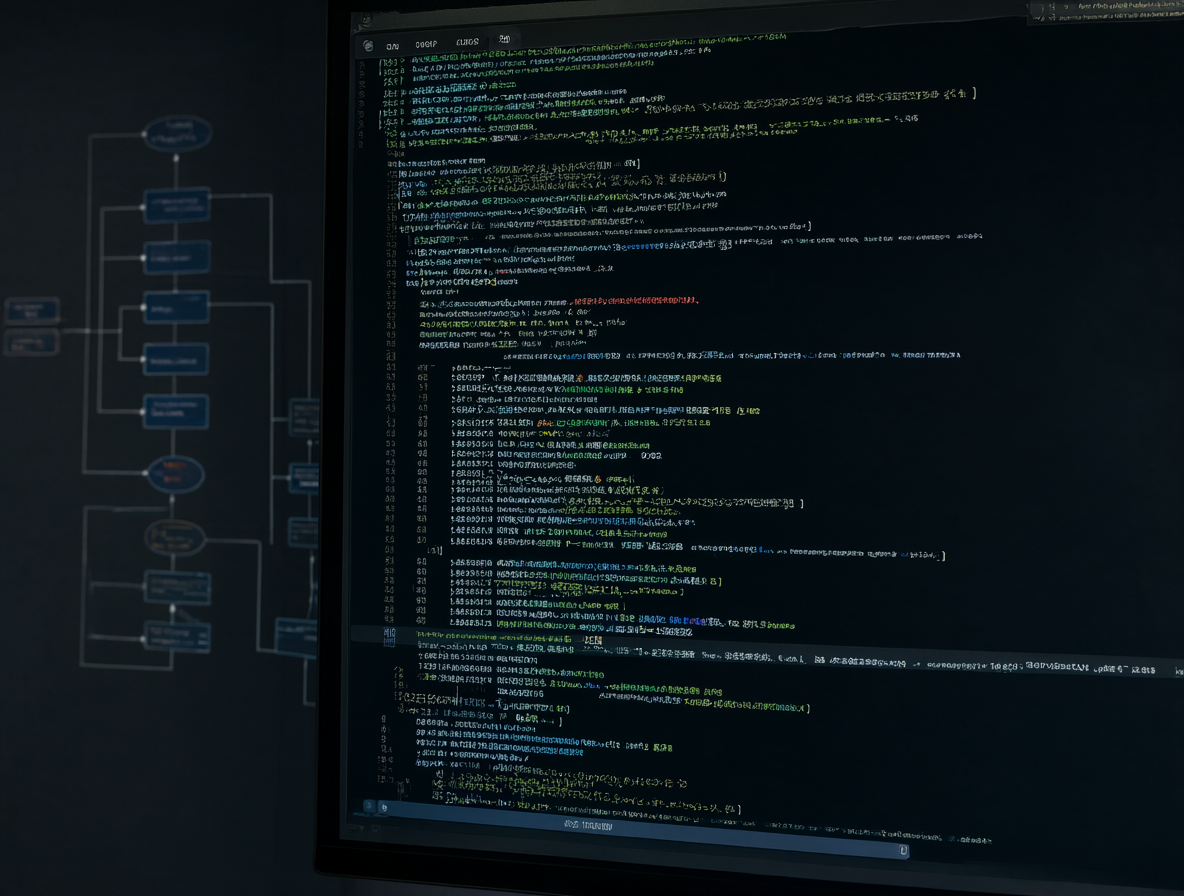Image resolution: width=1184 pixels, height=896 pixels.
Task: Open the first tab next to the app logo
Action: [393, 46]
